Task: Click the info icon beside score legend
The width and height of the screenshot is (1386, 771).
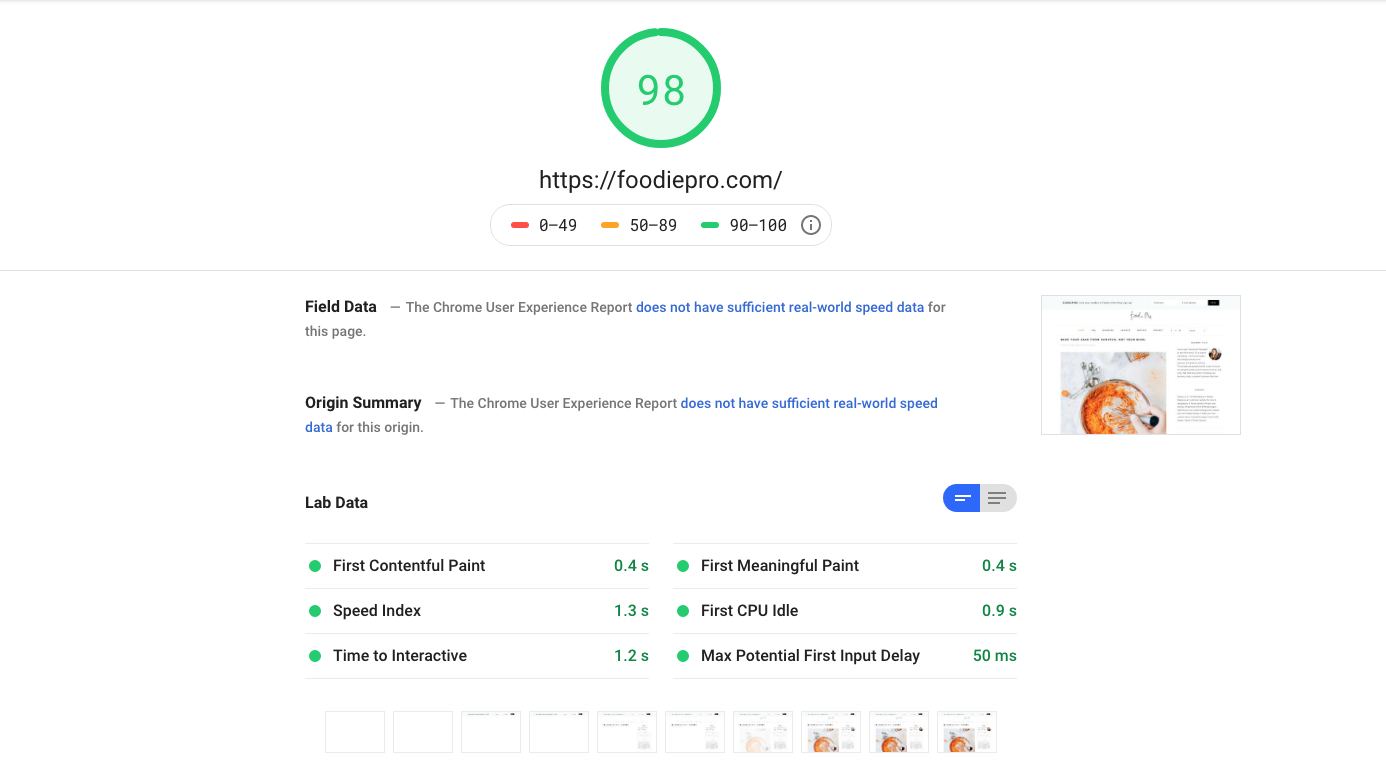Action: click(x=811, y=225)
